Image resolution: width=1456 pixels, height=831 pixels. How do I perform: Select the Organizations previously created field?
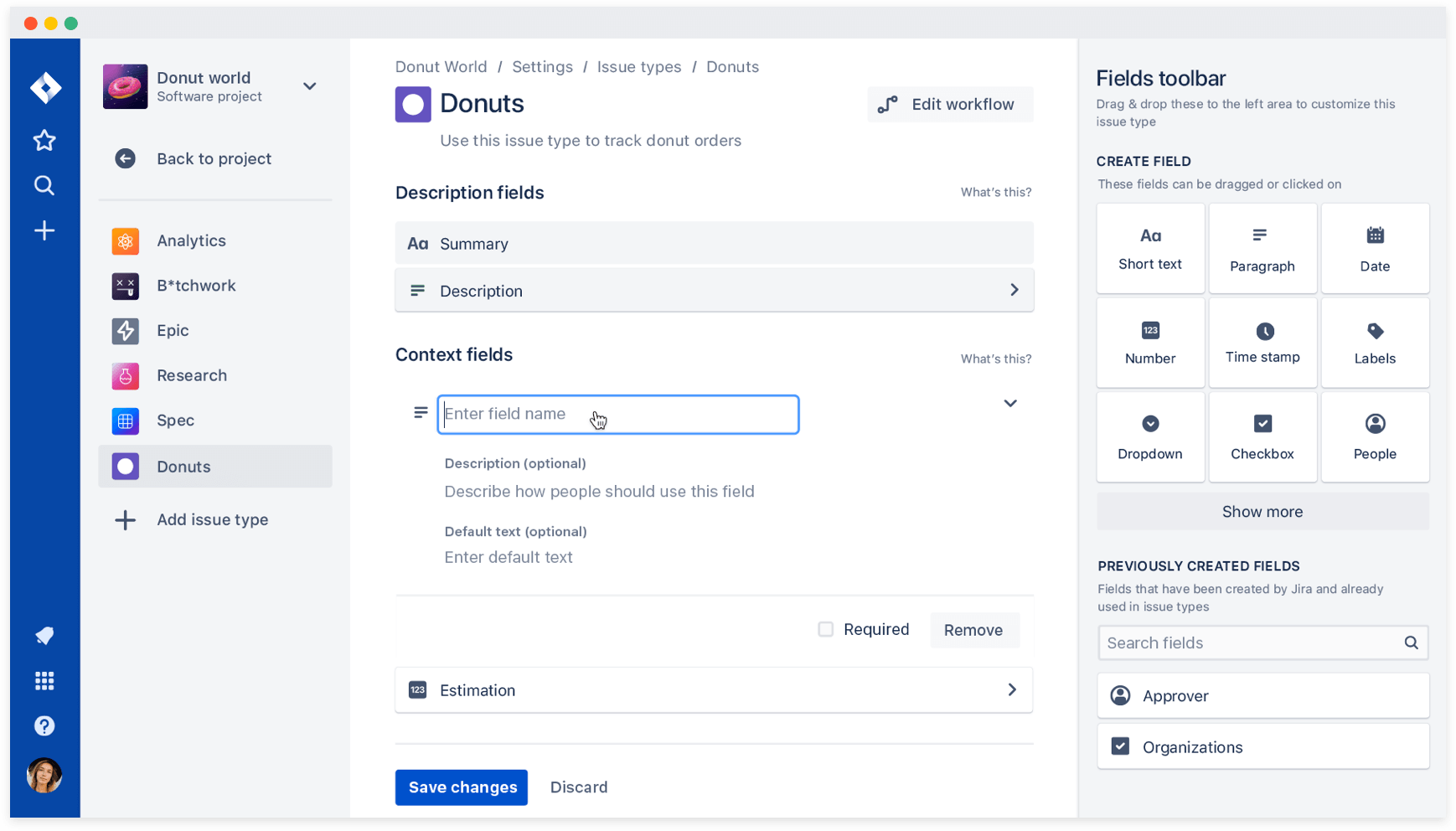tap(1262, 747)
